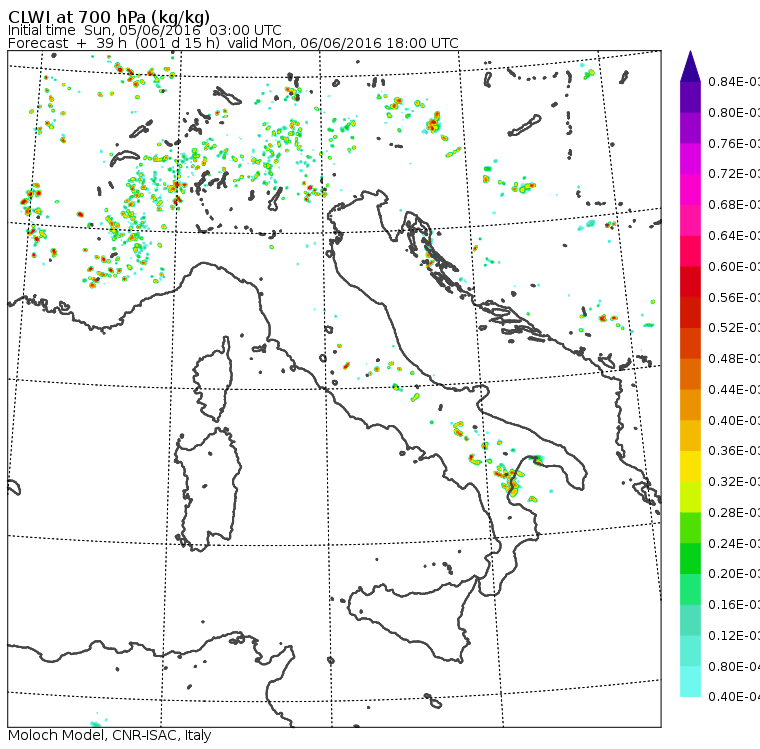The height and width of the screenshot is (749, 760).
Task: Select the color band between 0.60E-03 and 0.64E-03
Action: (690, 251)
